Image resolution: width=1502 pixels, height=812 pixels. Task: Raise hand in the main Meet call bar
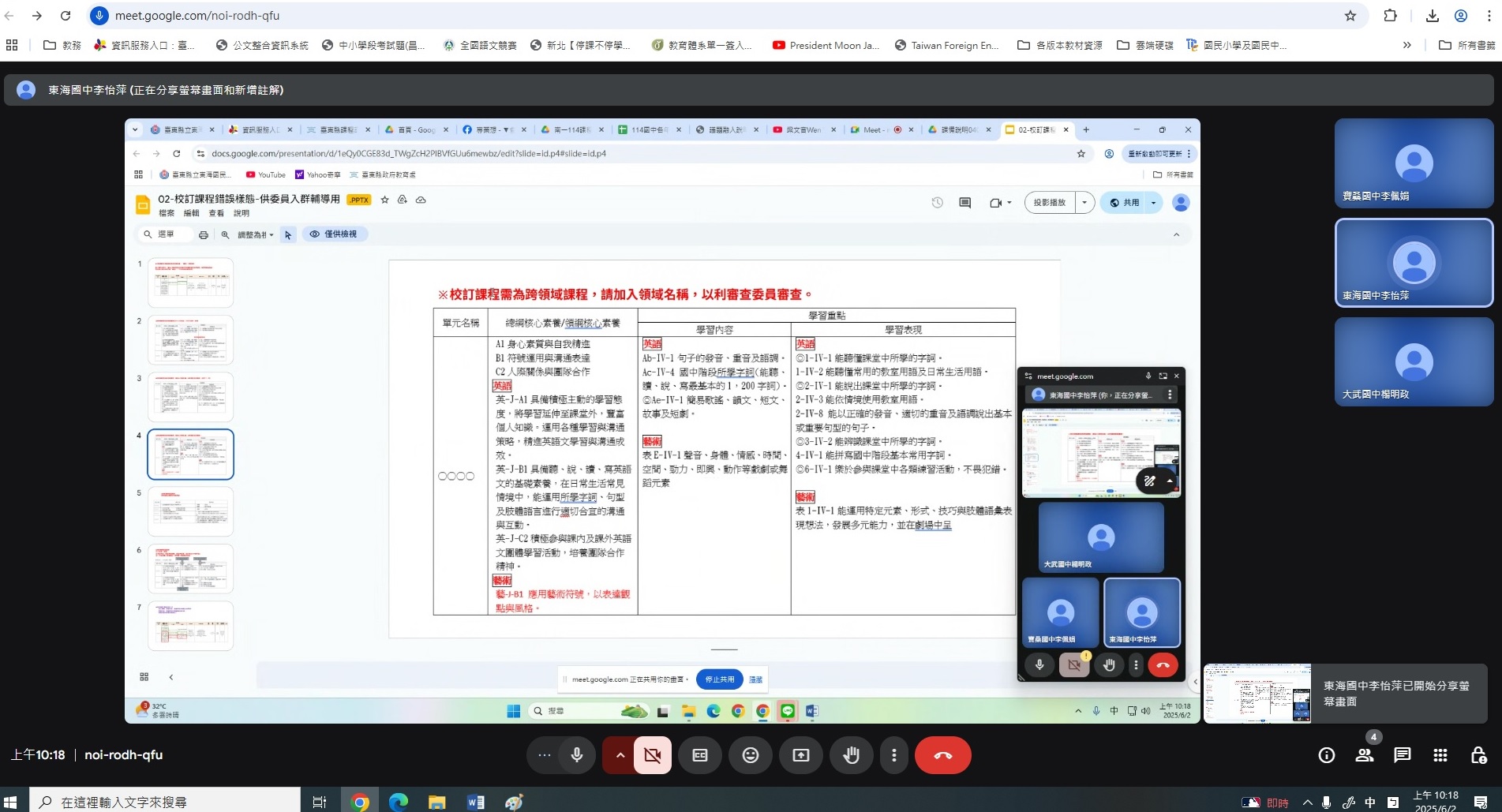[x=851, y=755]
